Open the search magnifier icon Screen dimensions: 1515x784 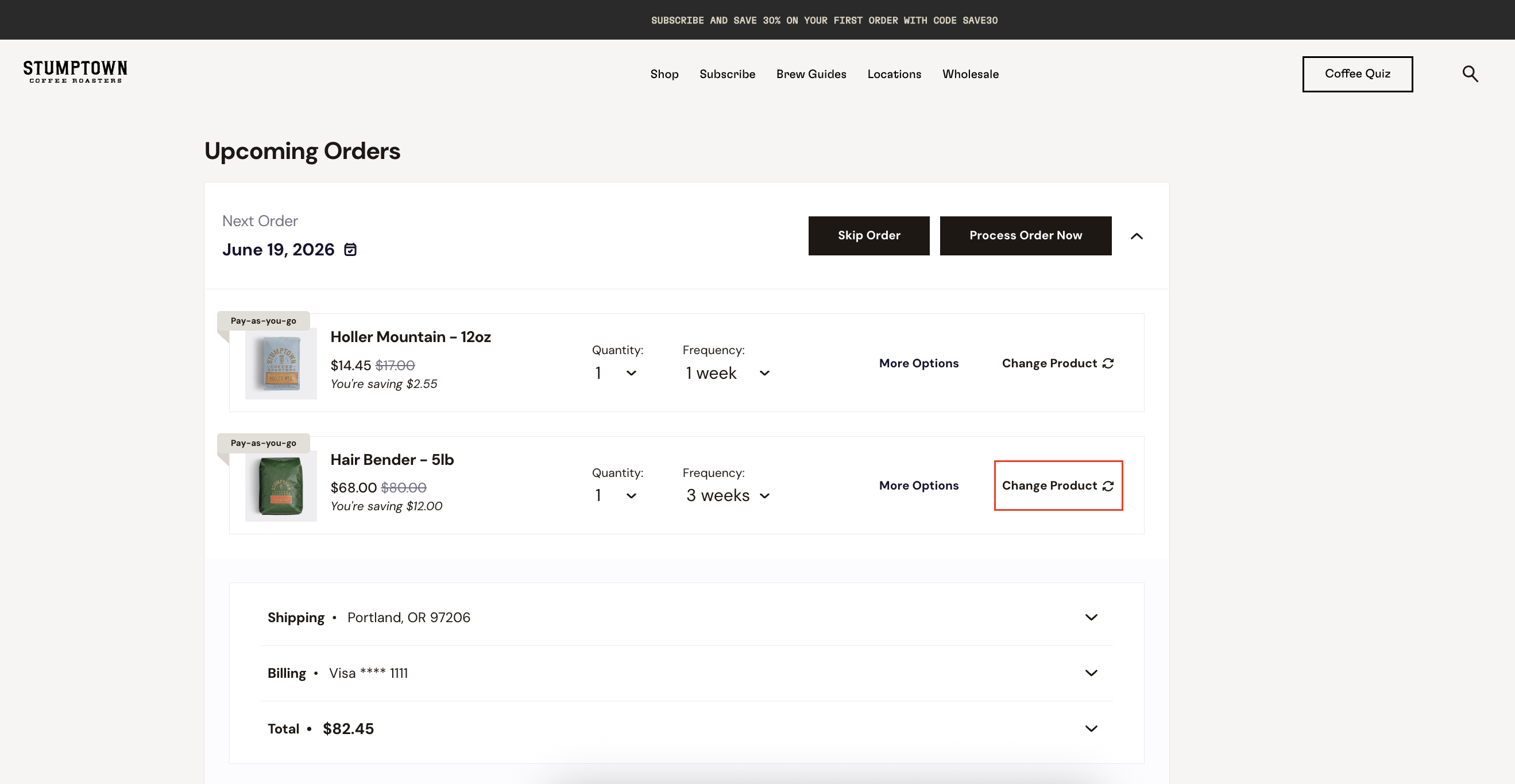tap(1470, 74)
